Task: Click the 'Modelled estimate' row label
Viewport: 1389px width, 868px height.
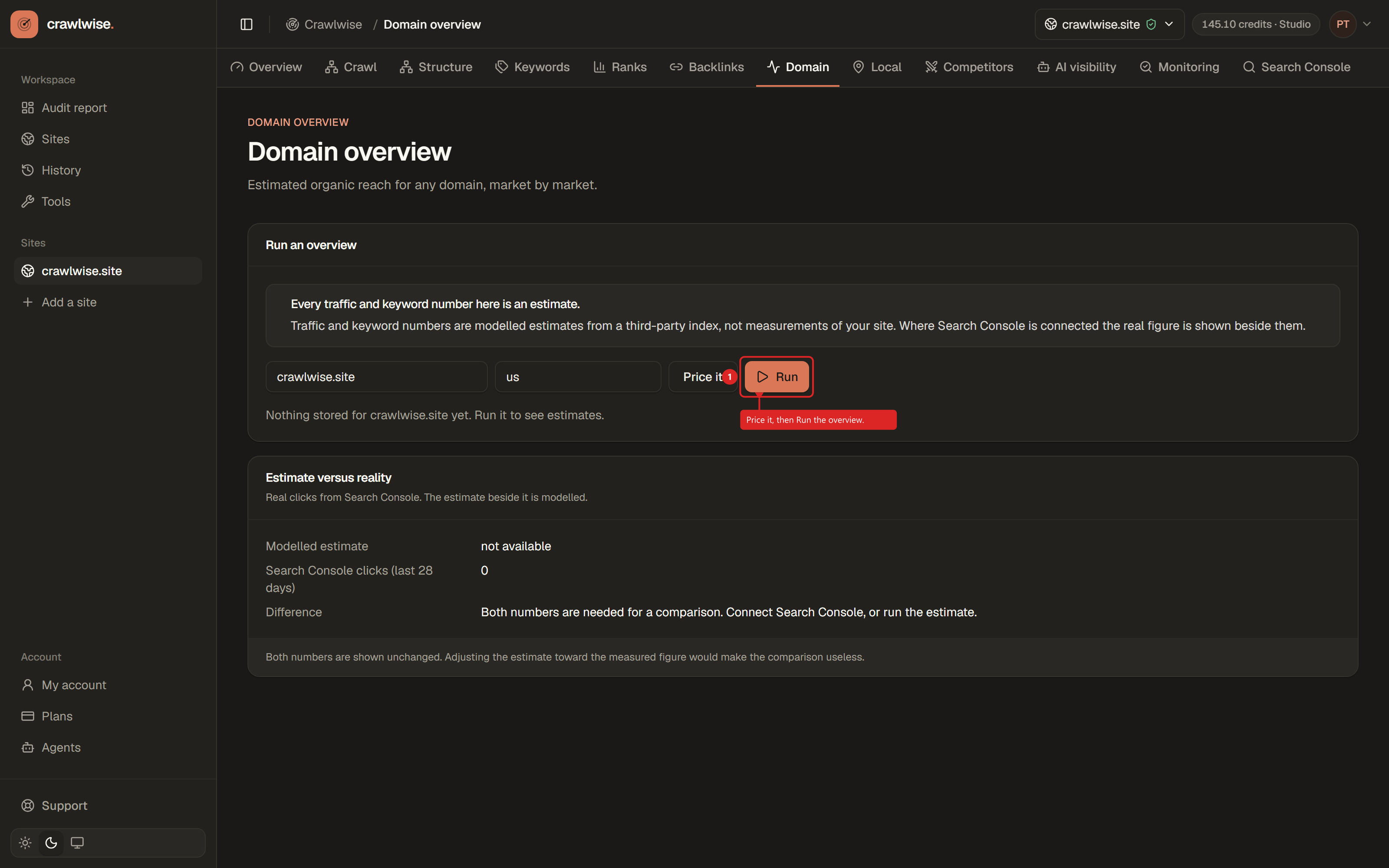Action: pyautogui.click(x=317, y=546)
